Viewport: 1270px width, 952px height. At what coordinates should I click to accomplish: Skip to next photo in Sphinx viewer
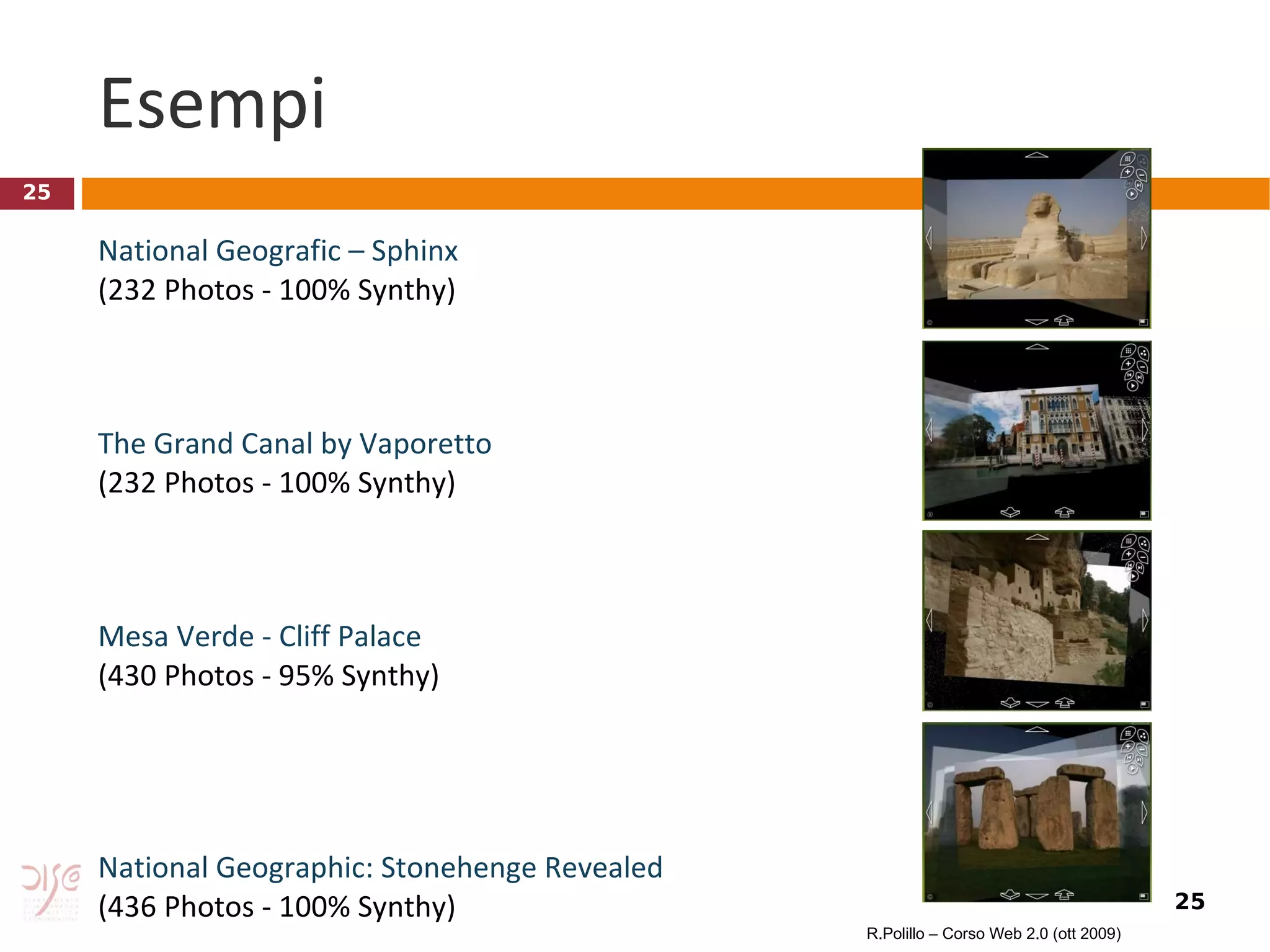(1139, 185)
